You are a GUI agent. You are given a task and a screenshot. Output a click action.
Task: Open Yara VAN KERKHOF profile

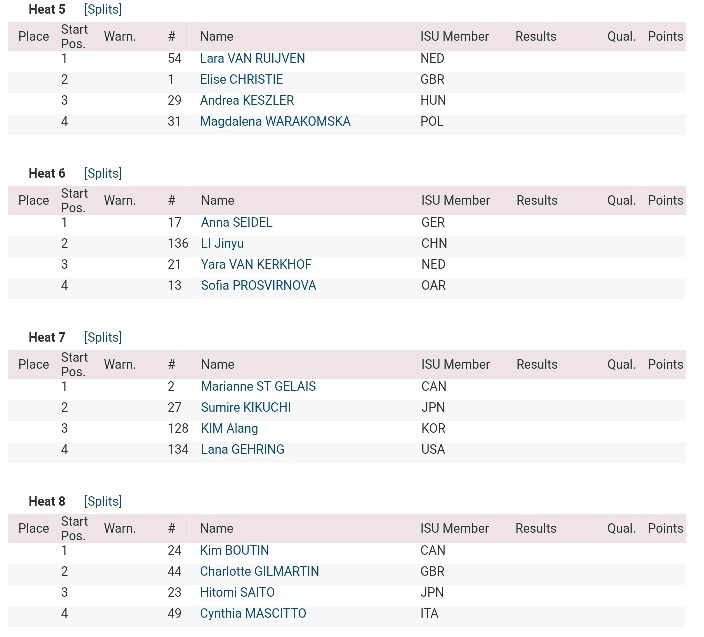click(256, 264)
